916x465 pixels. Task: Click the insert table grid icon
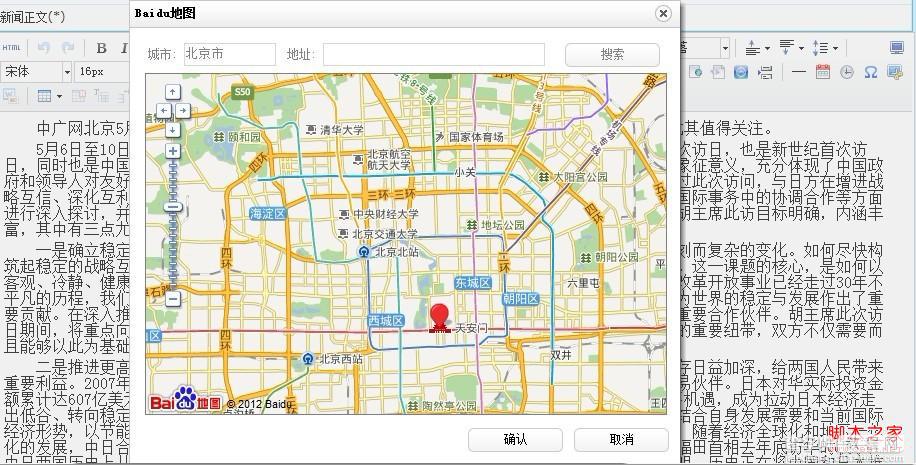click(x=44, y=96)
